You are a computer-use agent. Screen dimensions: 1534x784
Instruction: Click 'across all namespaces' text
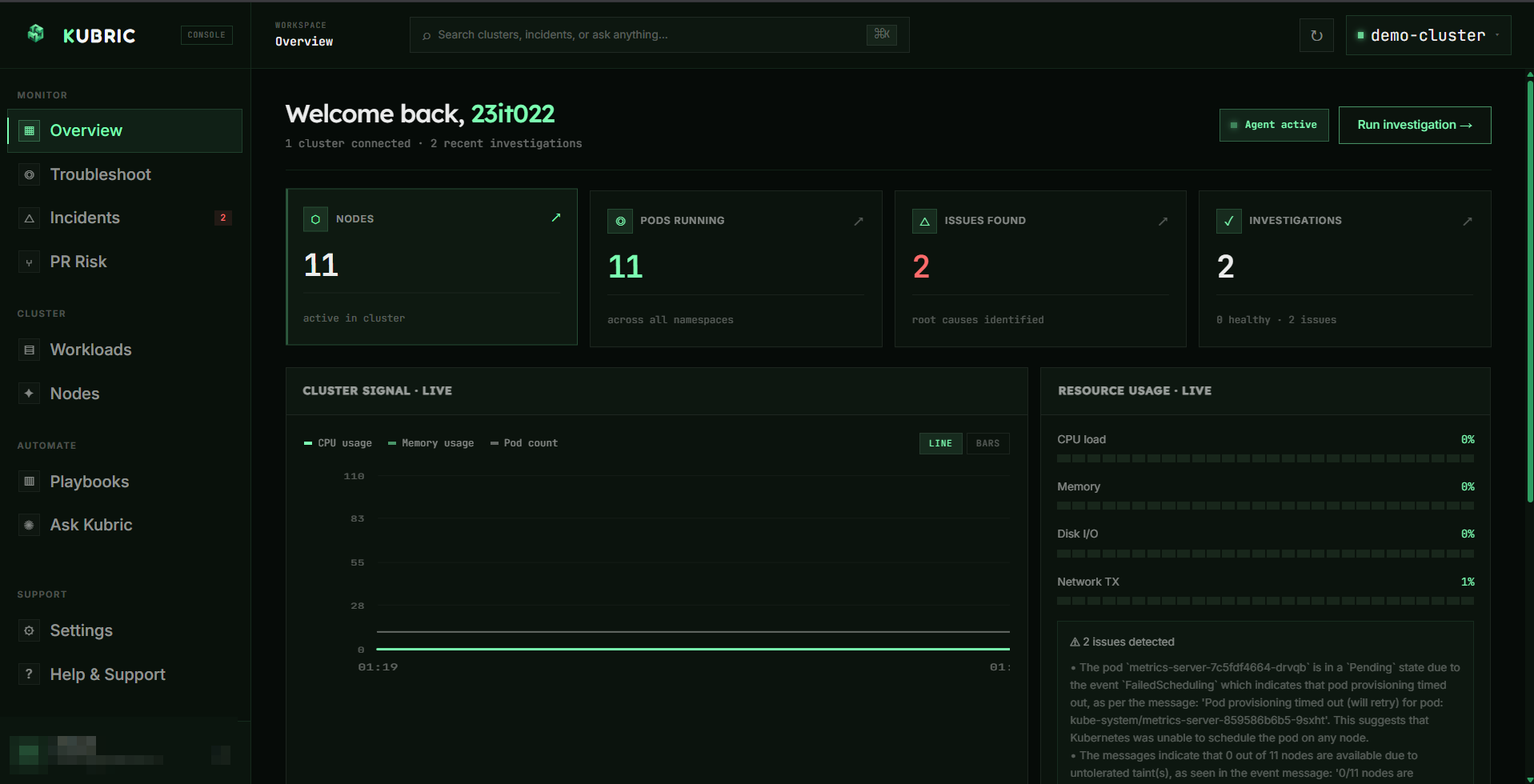671,320
